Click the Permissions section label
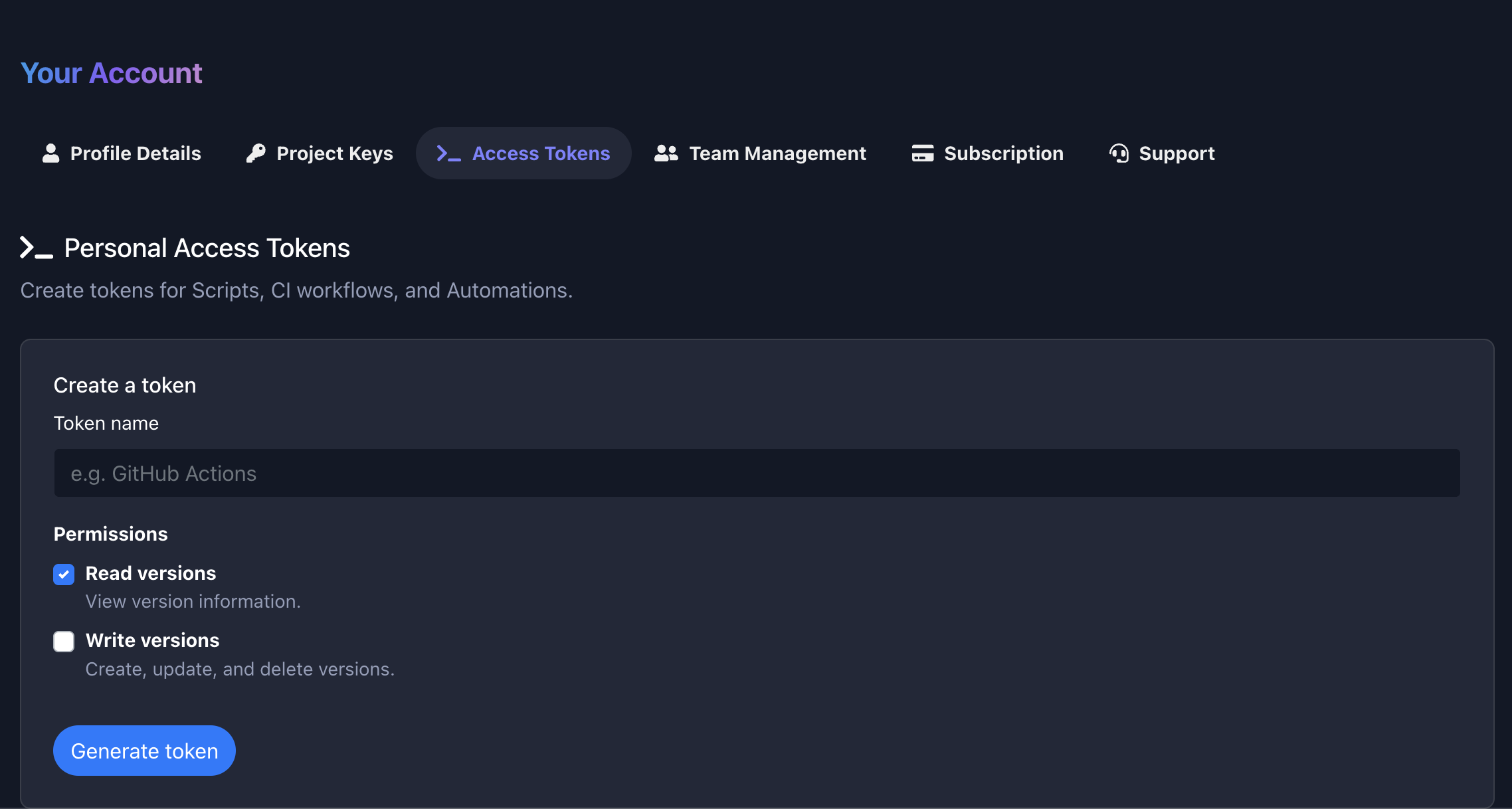Screen dimensions: 1512x809 (x=111, y=534)
